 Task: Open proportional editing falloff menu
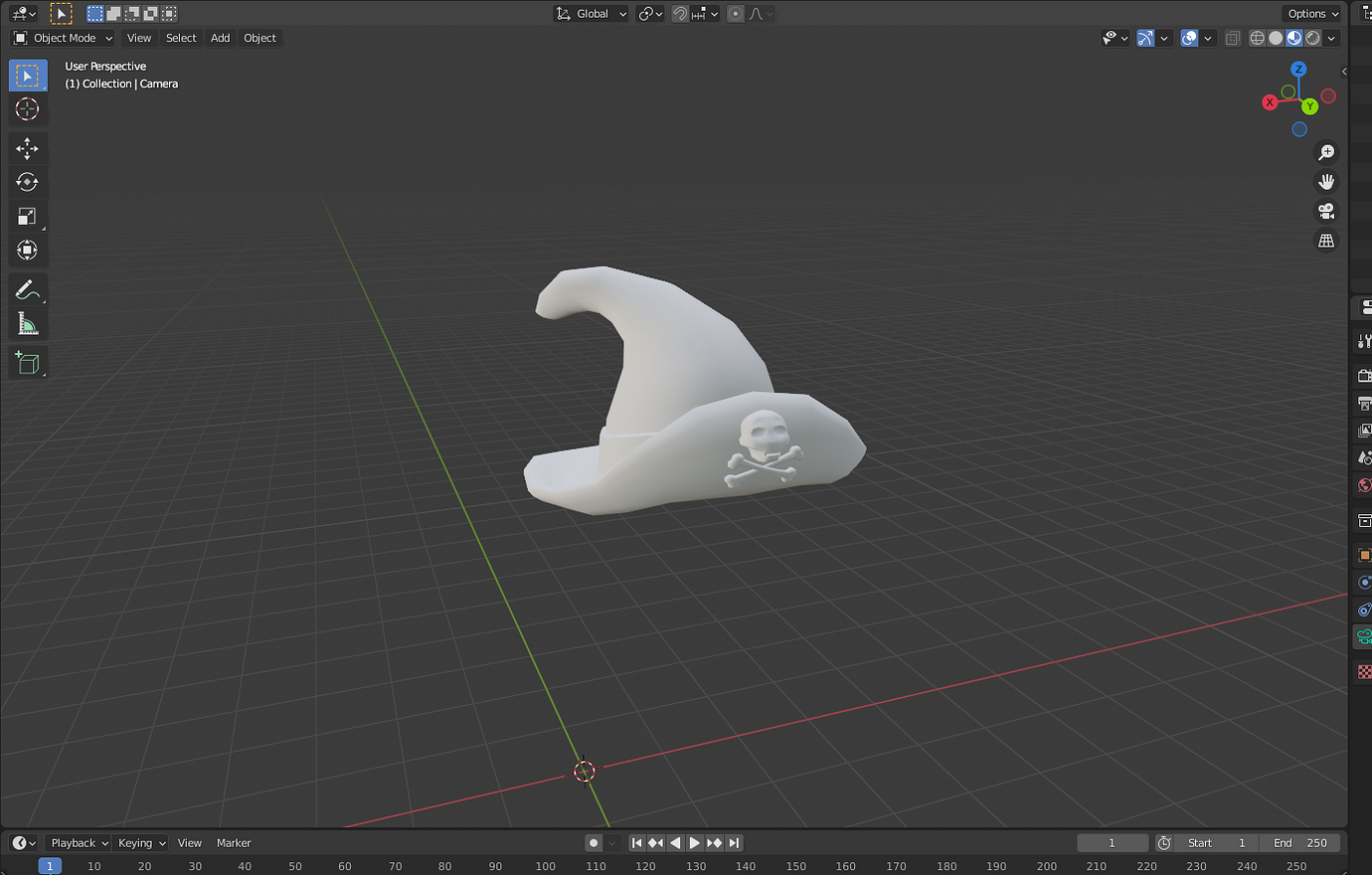[761, 13]
